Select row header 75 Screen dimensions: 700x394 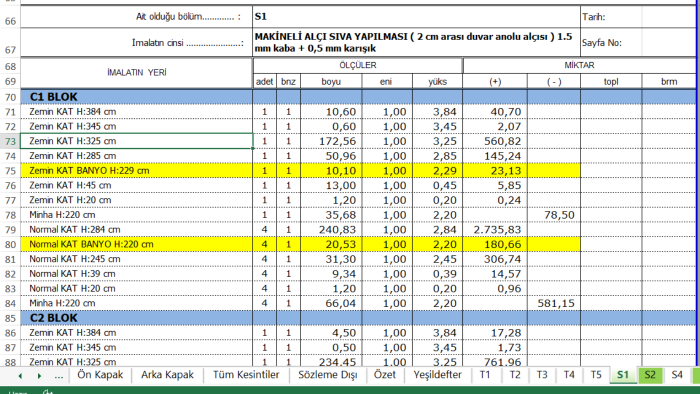tap(10, 170)
